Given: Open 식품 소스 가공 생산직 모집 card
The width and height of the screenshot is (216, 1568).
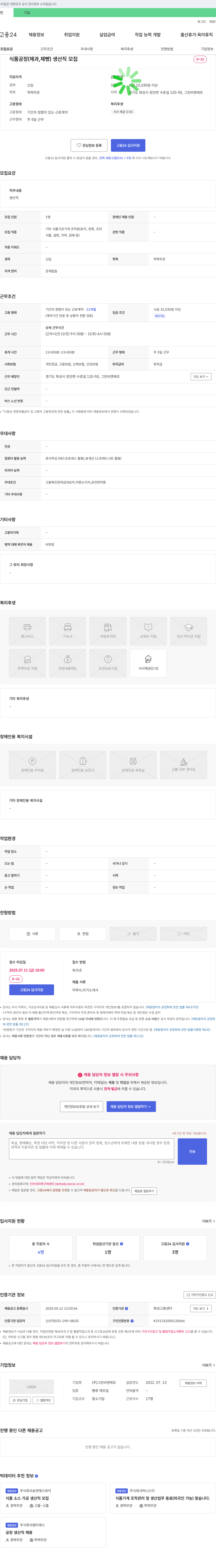Looking at the screenshot, I should pyautogui.click(x=53, y=1499).
